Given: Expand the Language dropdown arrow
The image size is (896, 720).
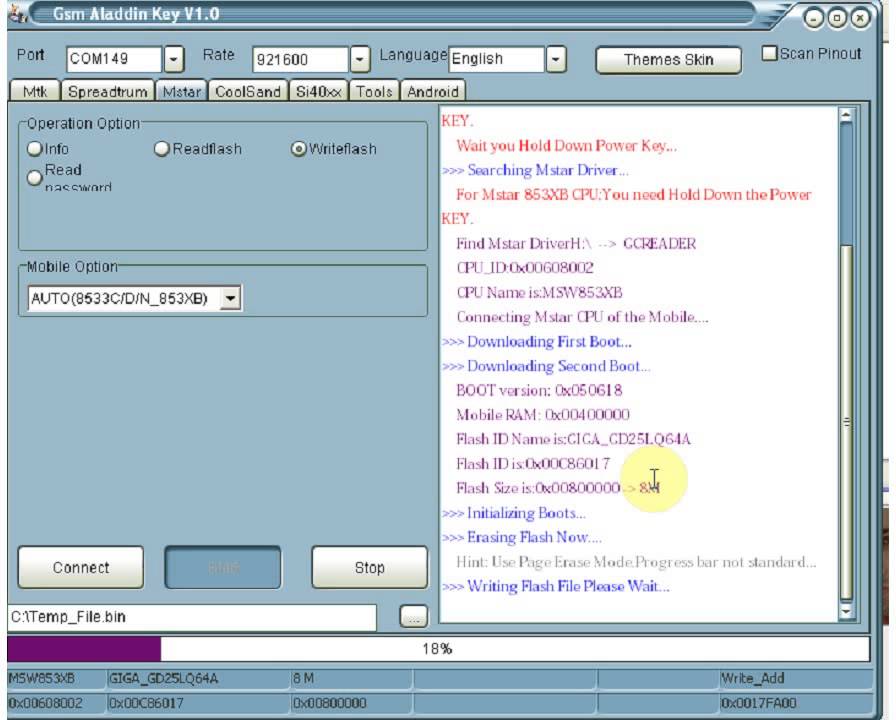Looking at the screenshot, I should [x=556, y=59].
